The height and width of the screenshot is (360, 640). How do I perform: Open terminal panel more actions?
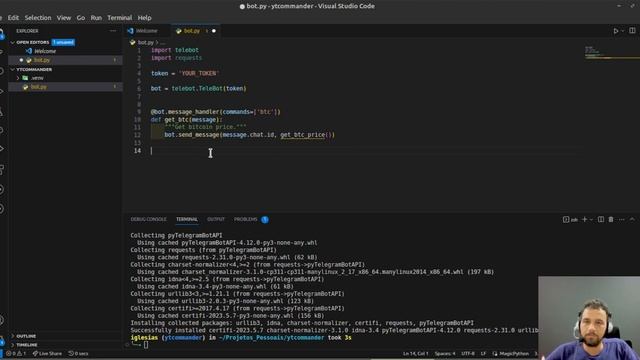point(622,220)
